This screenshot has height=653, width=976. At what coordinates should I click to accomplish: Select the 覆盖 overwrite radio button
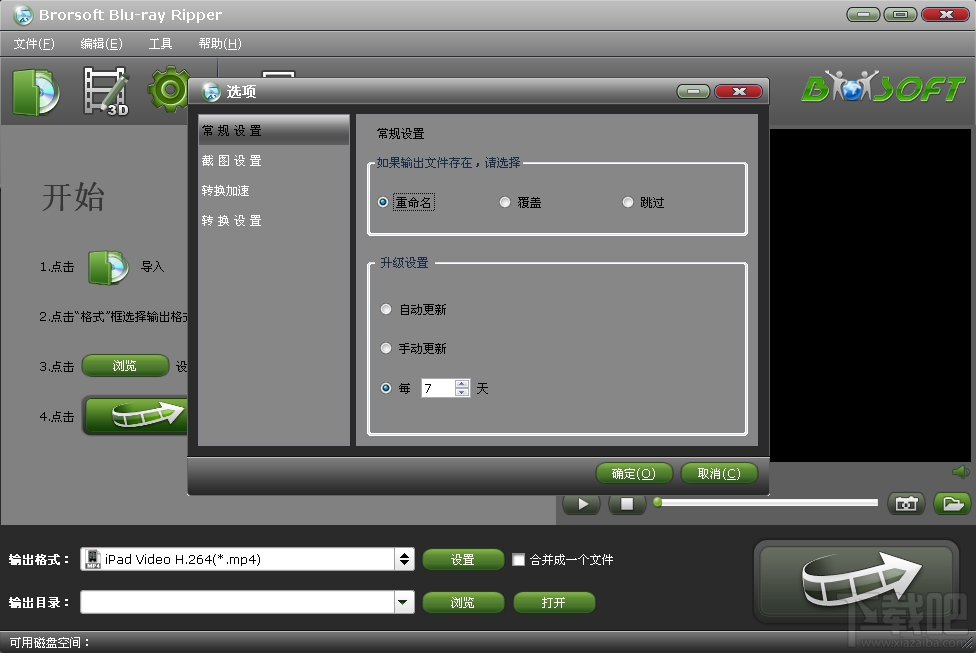[505, 202]
